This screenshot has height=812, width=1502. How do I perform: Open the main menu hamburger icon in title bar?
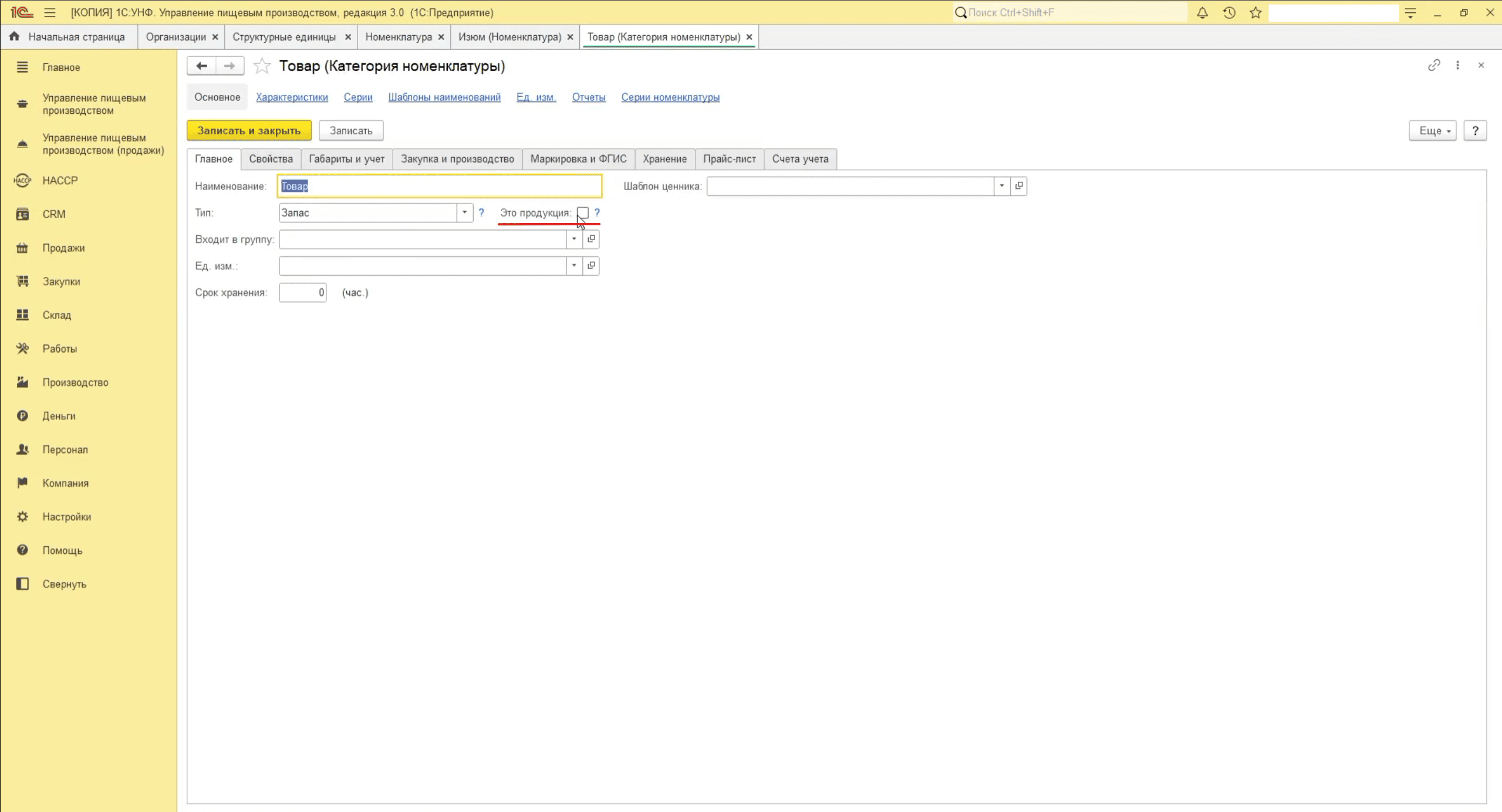pos(50,12)
